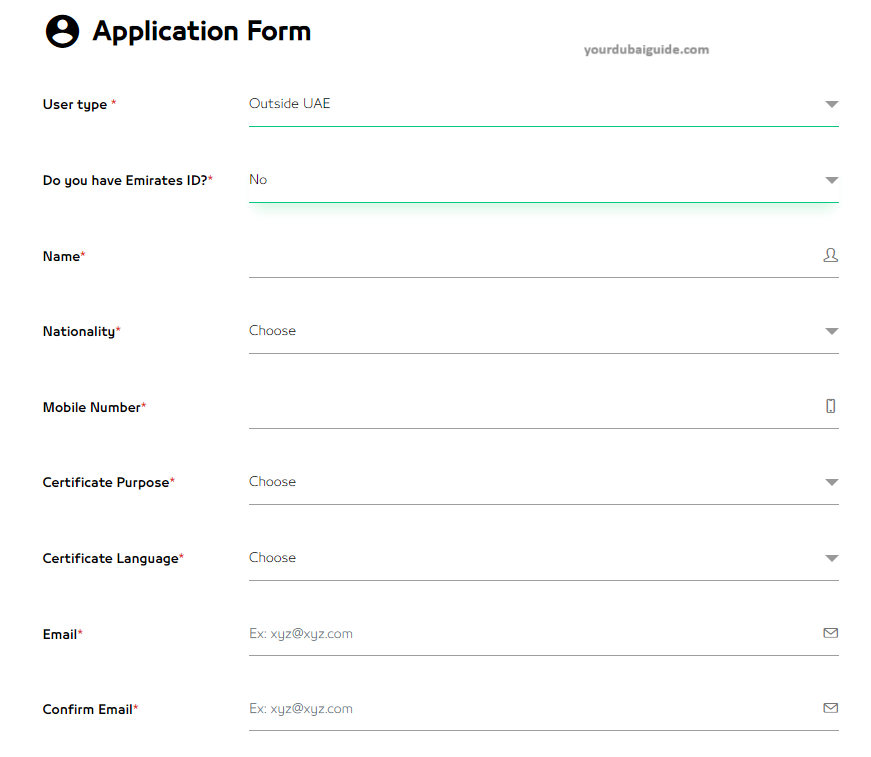The width and height of the screenshot is (871, 757).
Task: Select the 'Outside UAE' user type value
Action: (x=289, y=103)
